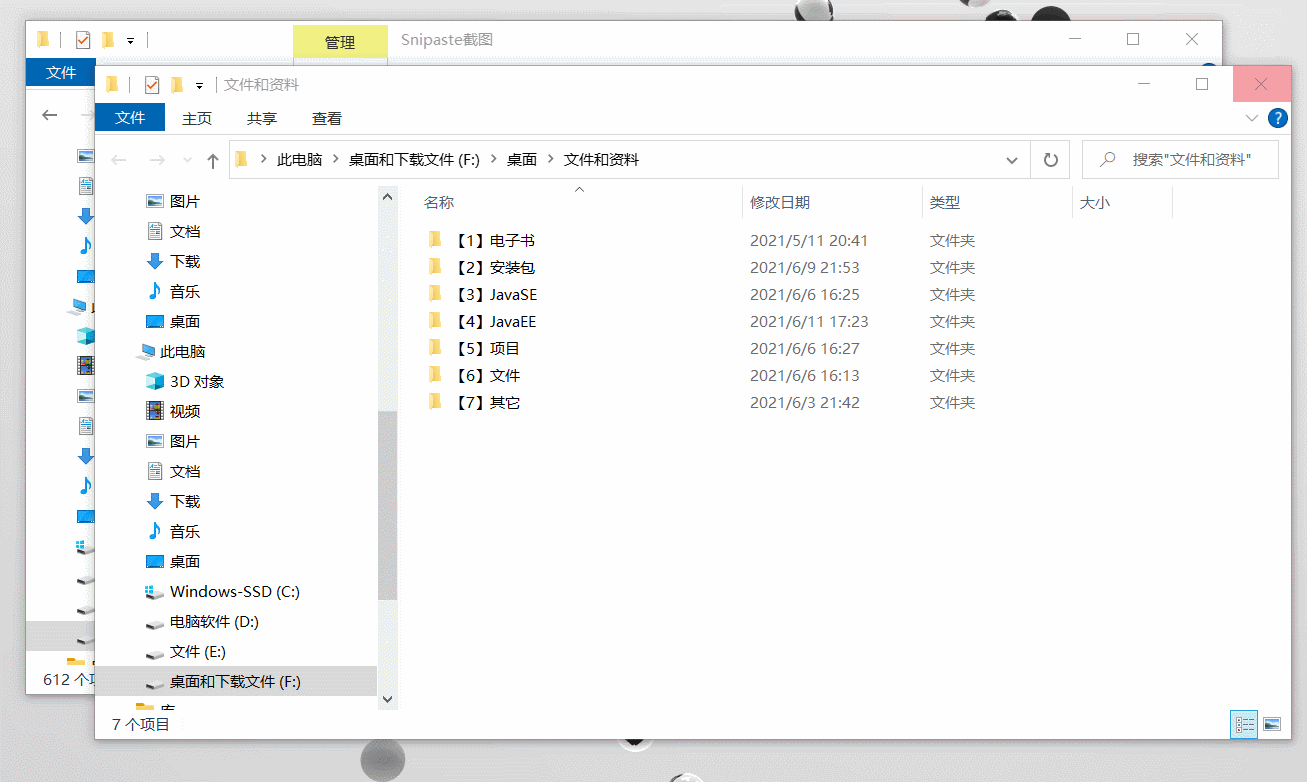The width and height of the screenshot is (1307, 782).
Task: Navigate to 桌面 via the breadcrumb
Action: (519, 159)
